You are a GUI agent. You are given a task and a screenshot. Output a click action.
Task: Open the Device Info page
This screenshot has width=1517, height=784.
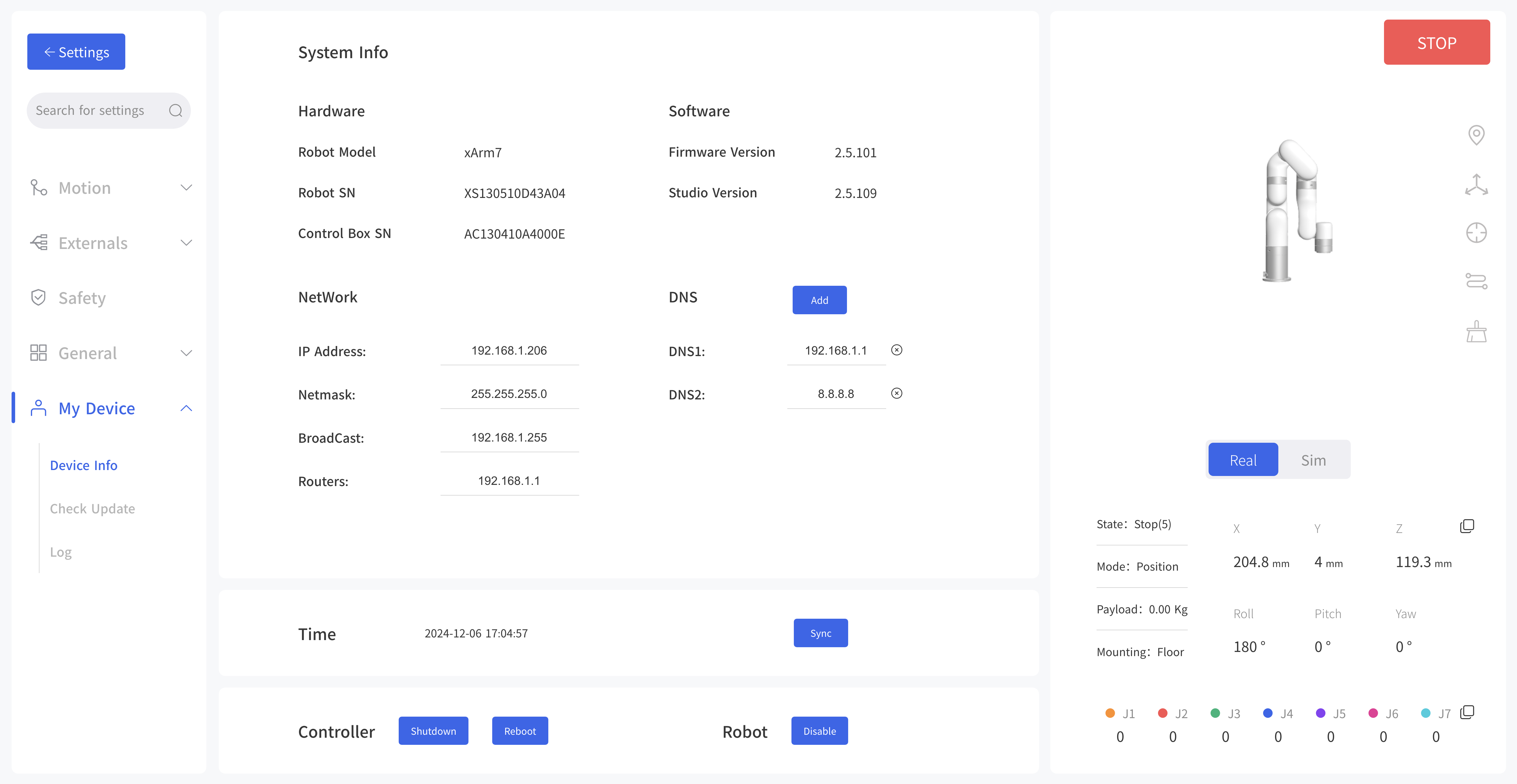[x=84, y=465]
